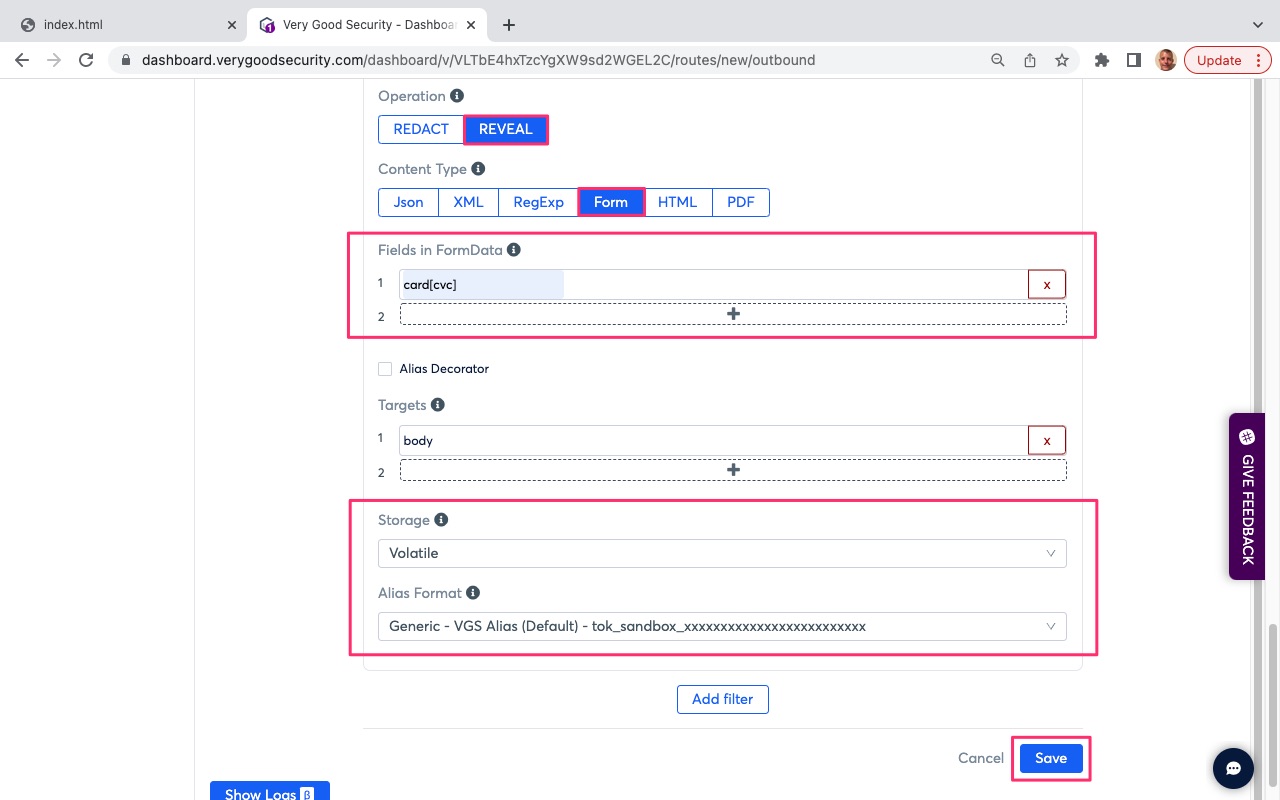Screen dimensions: 1280x800
Task: Click the Storage info icon
Action: pyautogui.click(x=441, y=520)
